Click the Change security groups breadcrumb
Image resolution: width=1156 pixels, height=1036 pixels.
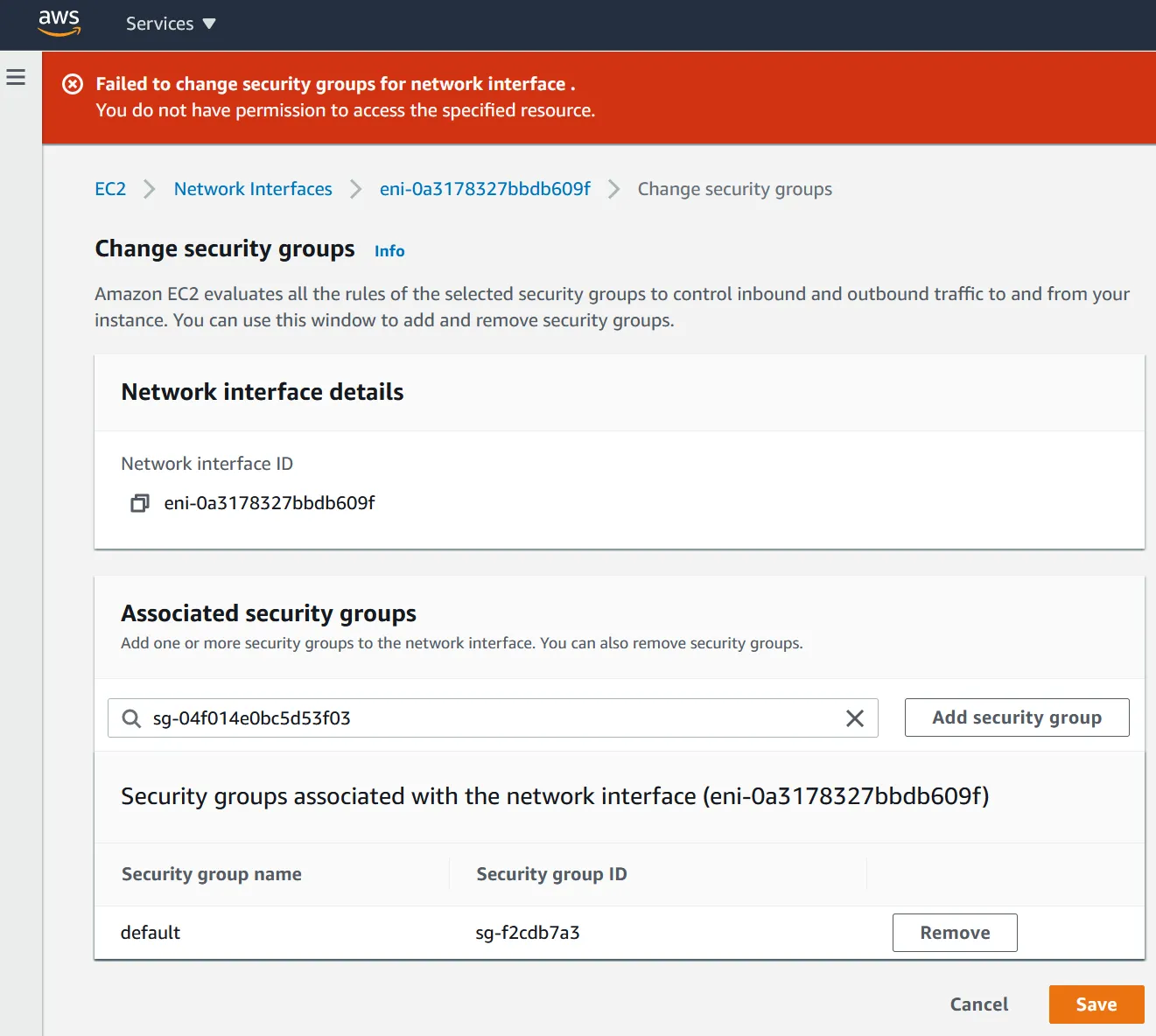pyautogui.click(x=734, y=189)
